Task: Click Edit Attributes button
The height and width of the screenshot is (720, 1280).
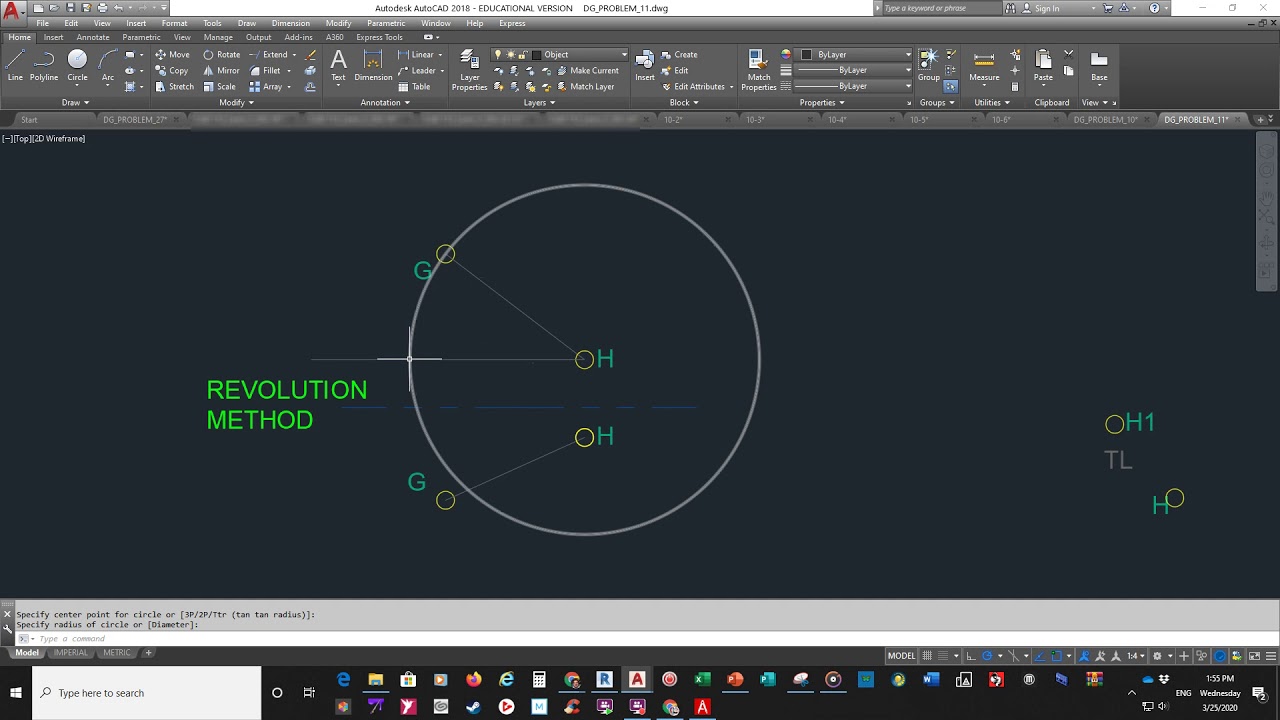Action: [691, 87]
